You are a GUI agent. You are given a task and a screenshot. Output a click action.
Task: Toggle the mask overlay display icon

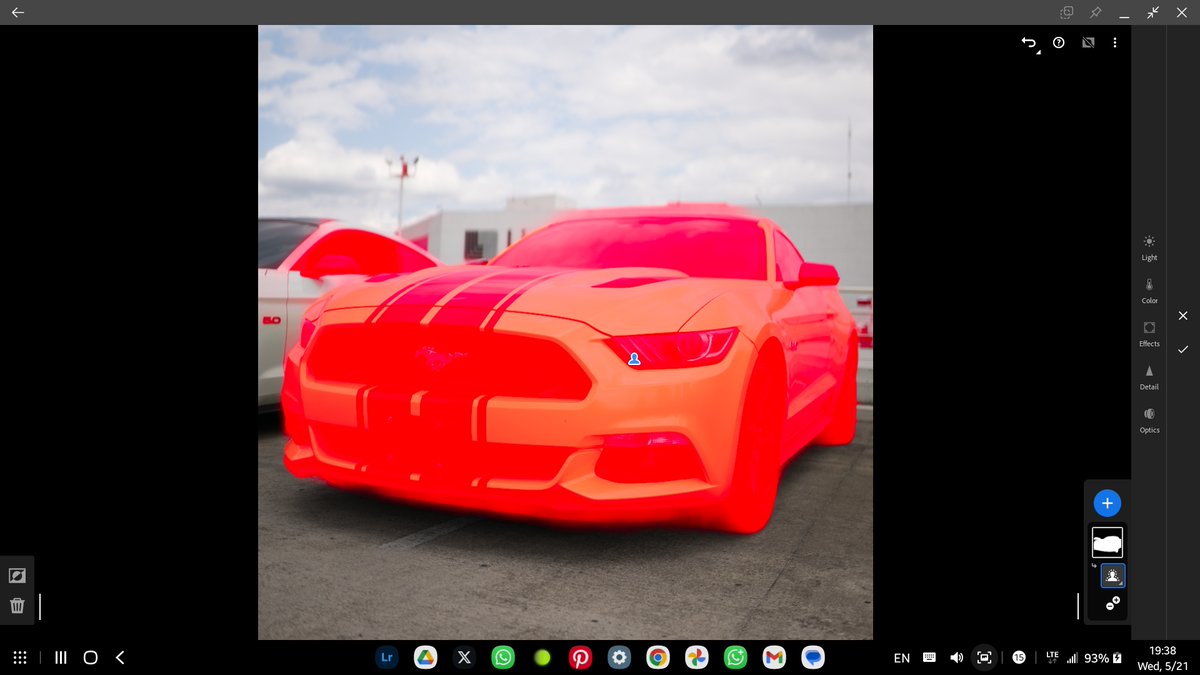pos(1088,43)
